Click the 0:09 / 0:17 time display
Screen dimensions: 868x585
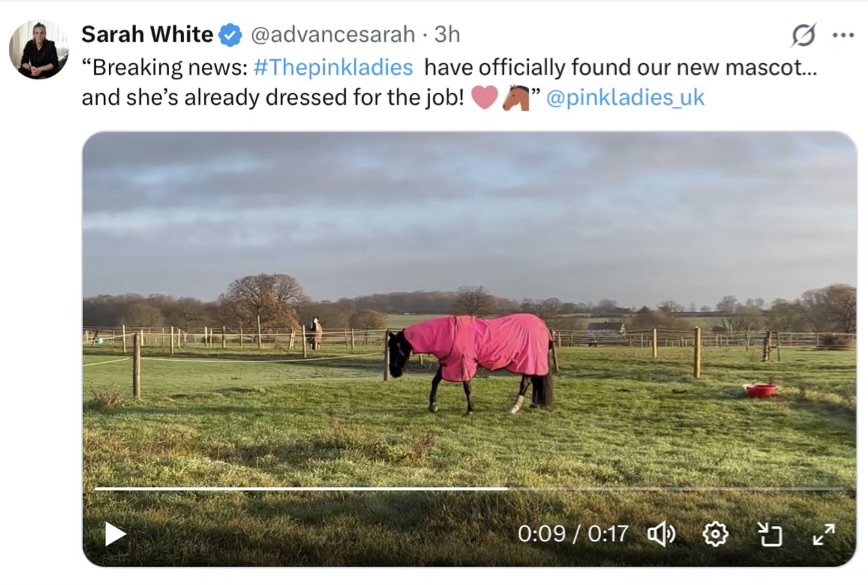tap(573, 534)
